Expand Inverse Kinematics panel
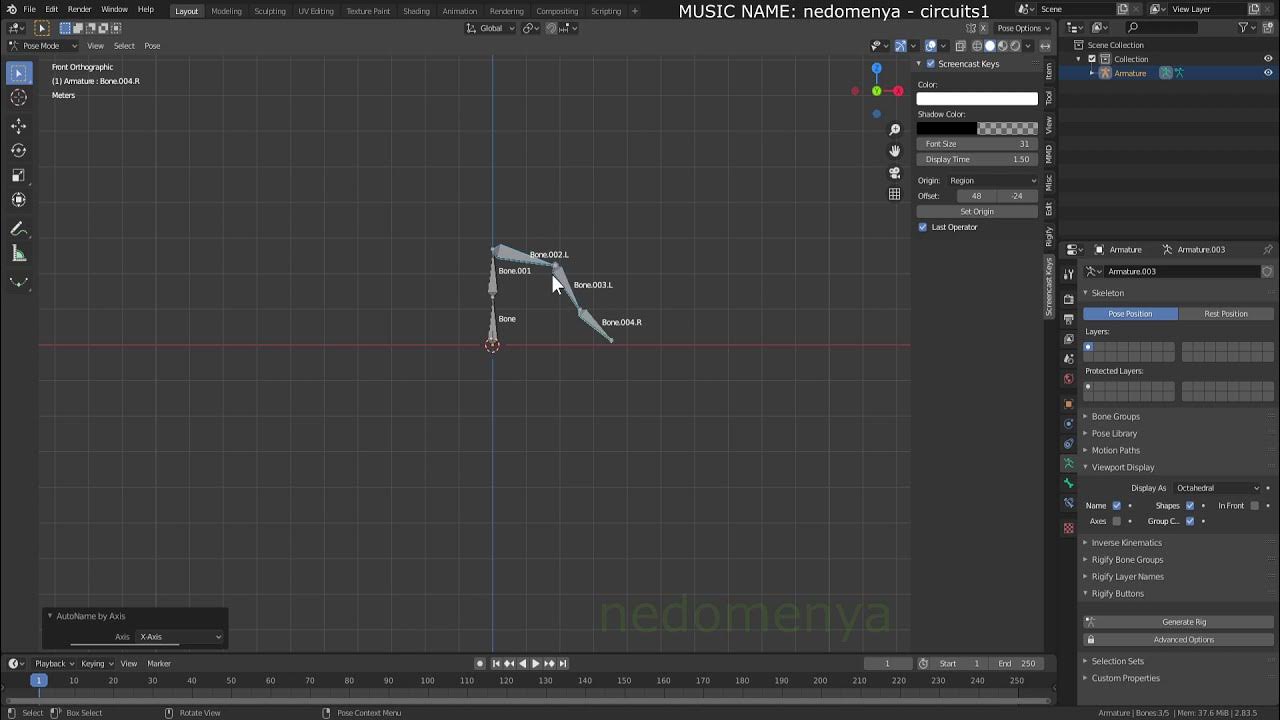 (1126, 543)
